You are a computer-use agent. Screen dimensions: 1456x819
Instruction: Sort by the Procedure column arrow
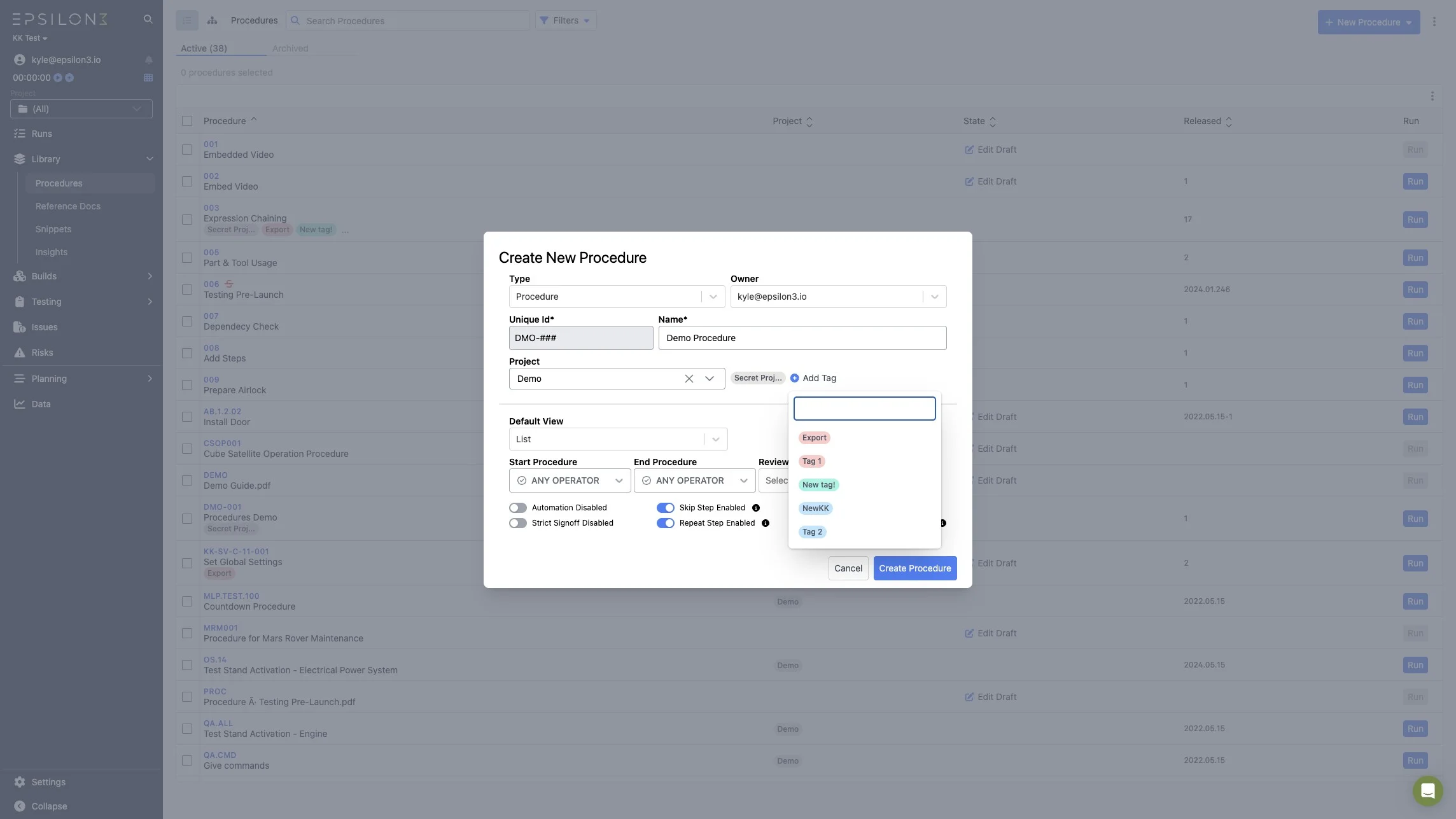coord(254,120)
